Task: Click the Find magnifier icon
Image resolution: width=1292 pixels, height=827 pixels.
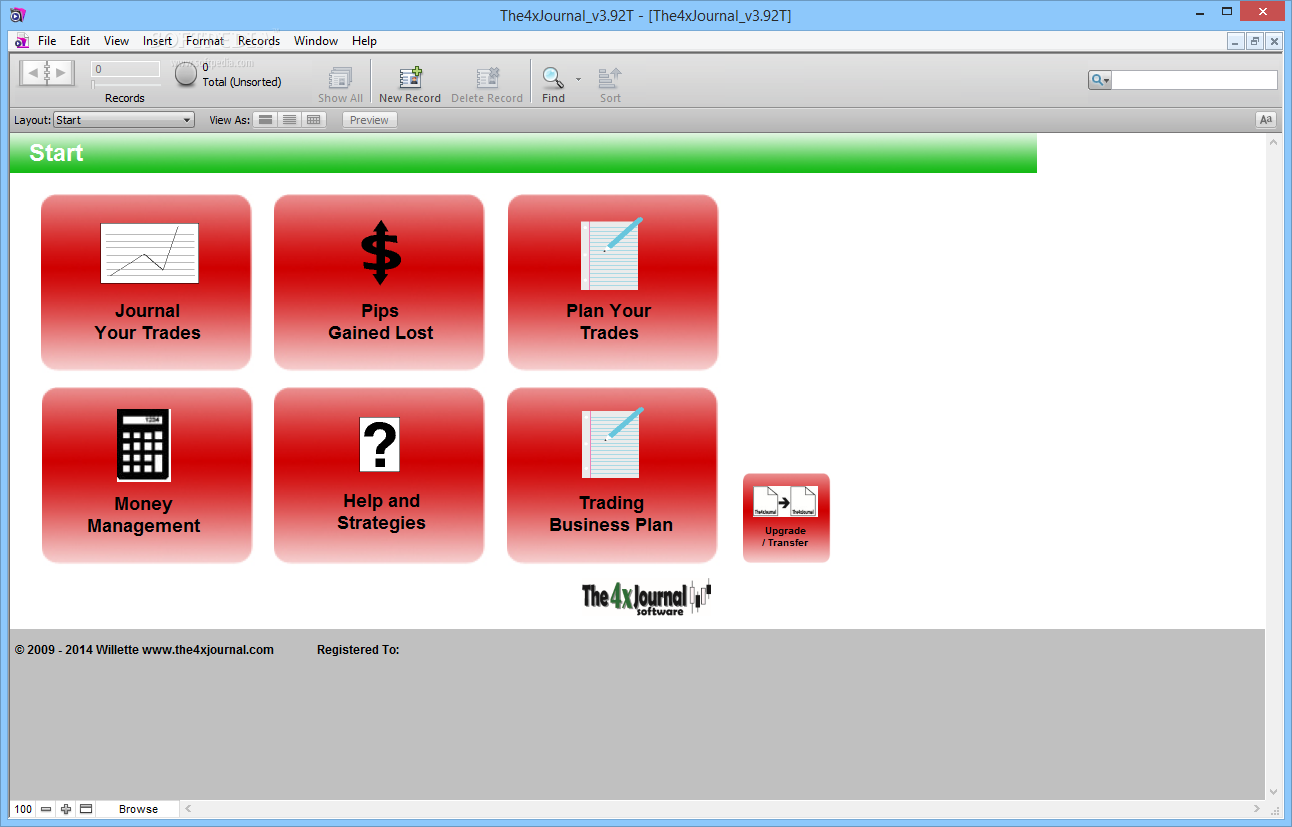Action: [x=553, y=78]
